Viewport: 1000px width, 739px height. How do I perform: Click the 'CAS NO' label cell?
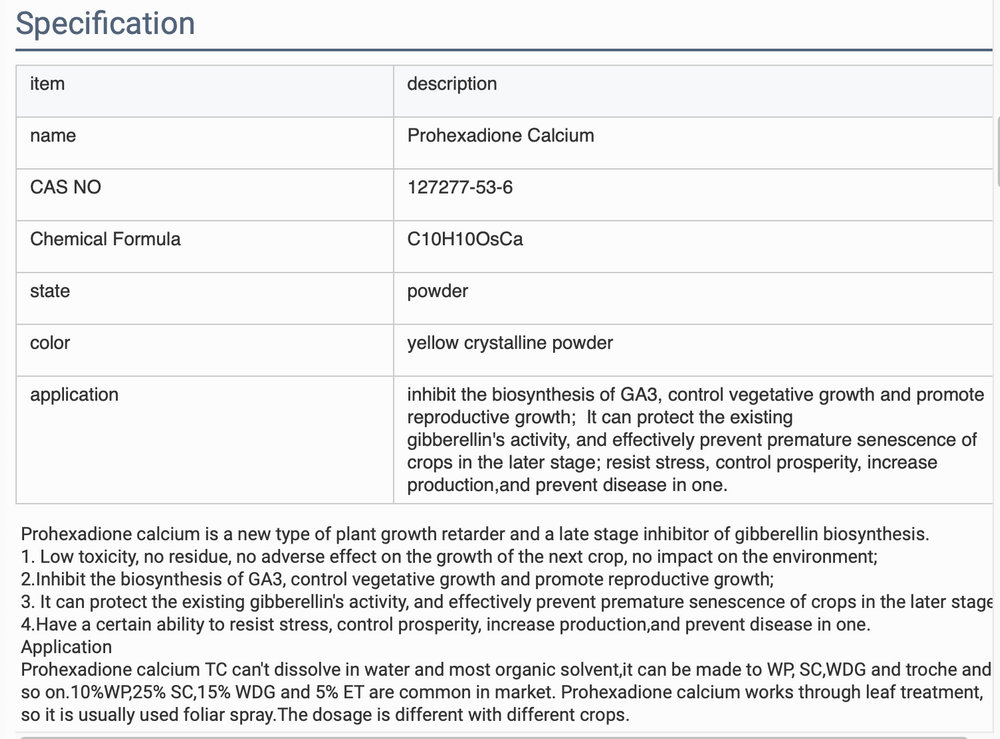tap(205, 194)
